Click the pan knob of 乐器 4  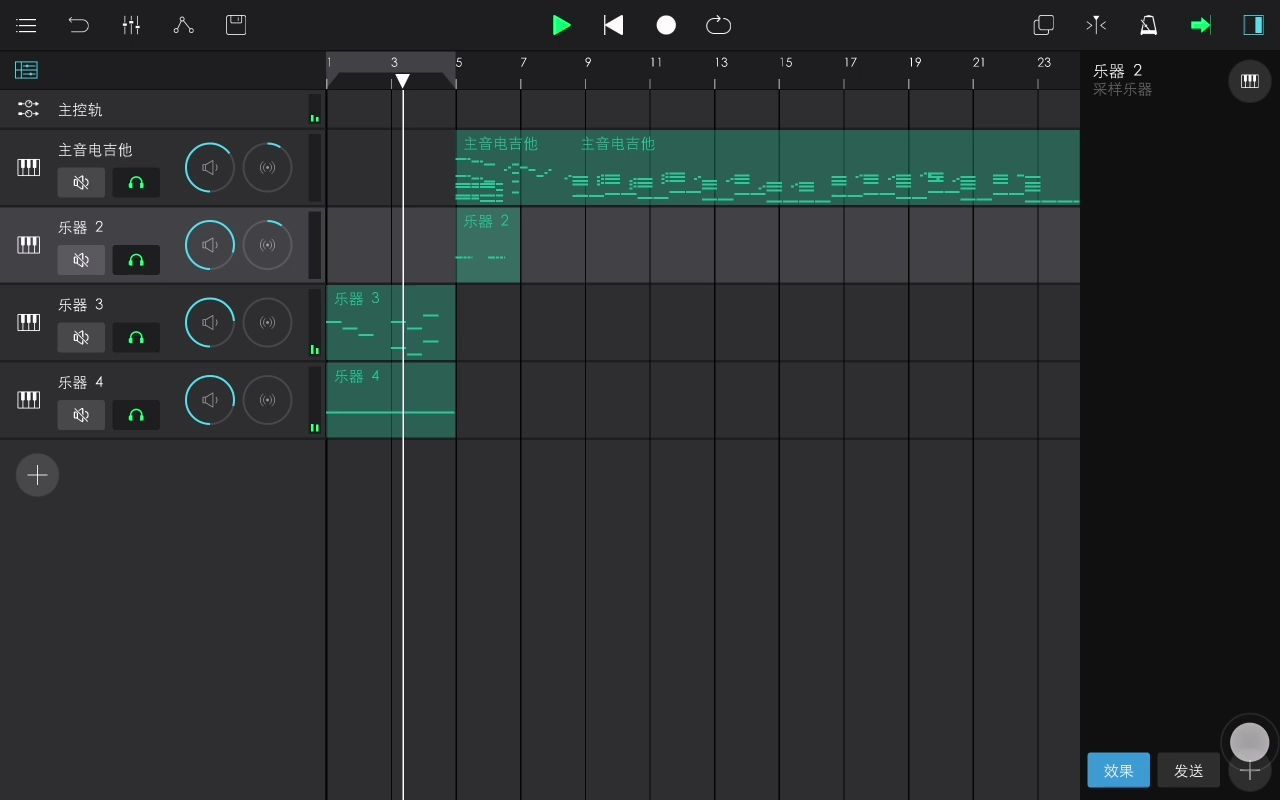click(267, 400)
